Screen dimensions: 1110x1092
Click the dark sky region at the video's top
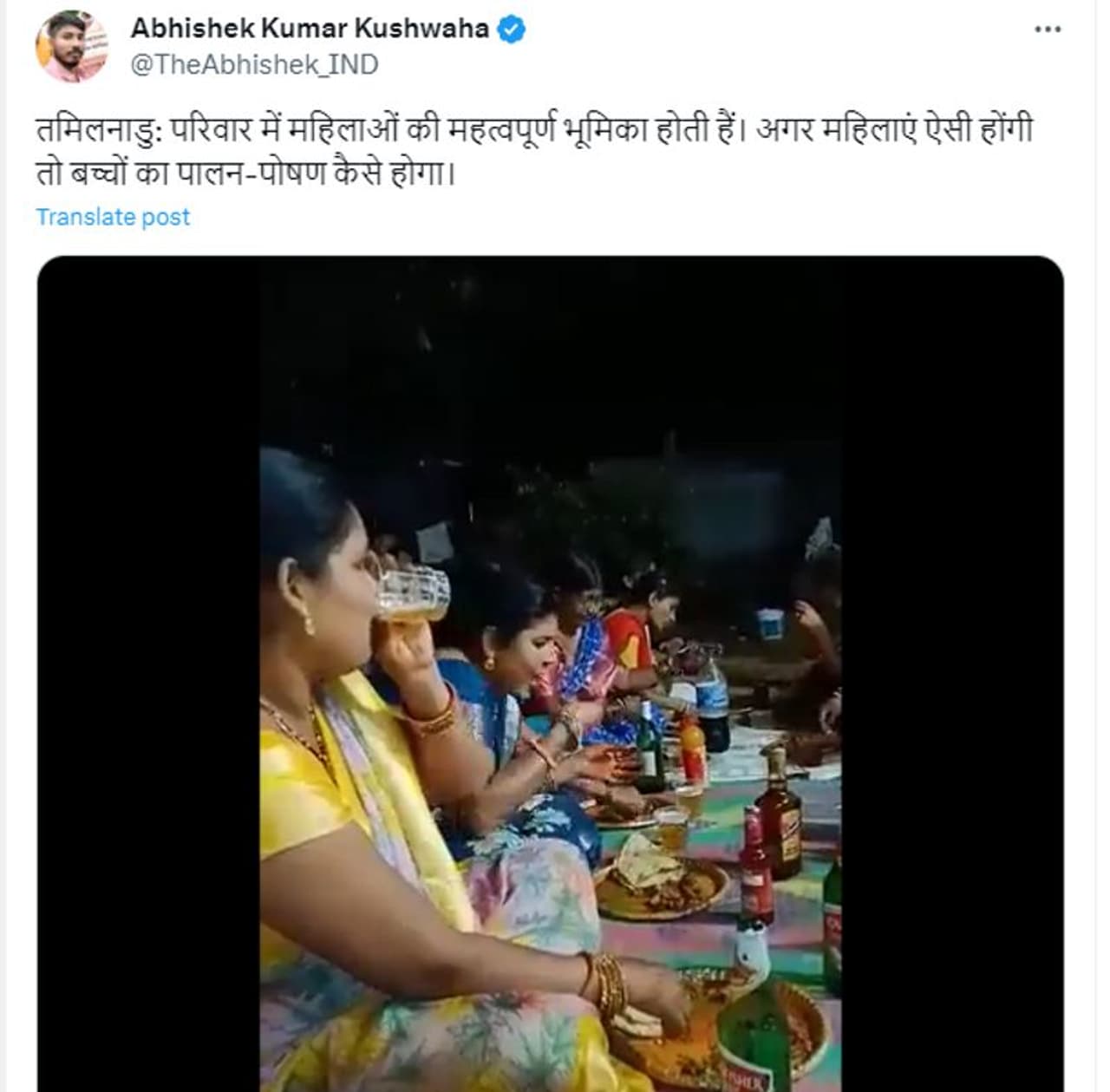tap(550, 347)
